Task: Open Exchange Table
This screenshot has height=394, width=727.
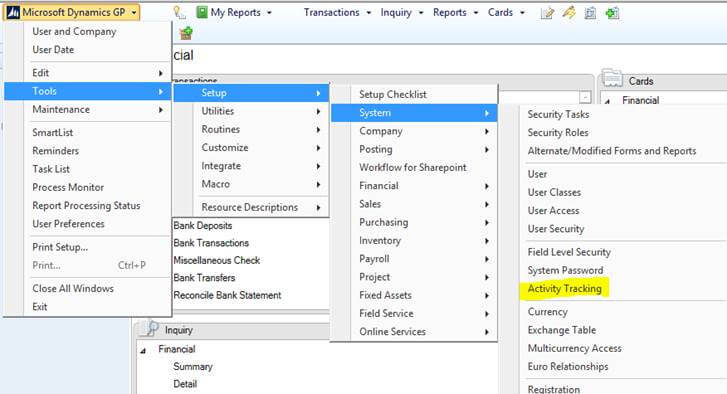Action: pos(561,330)
